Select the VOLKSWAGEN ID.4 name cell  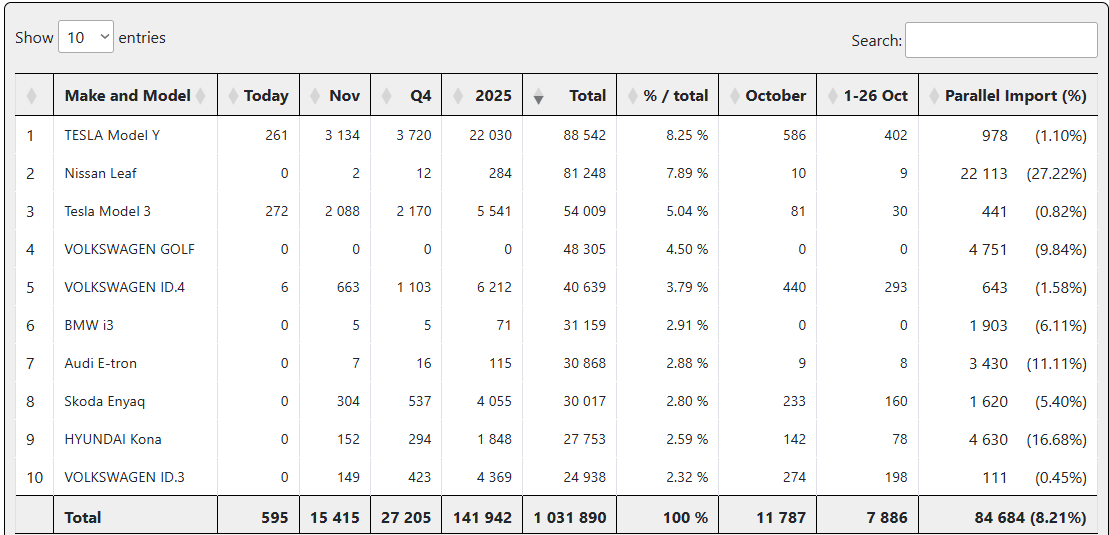[x=125, y=287]
